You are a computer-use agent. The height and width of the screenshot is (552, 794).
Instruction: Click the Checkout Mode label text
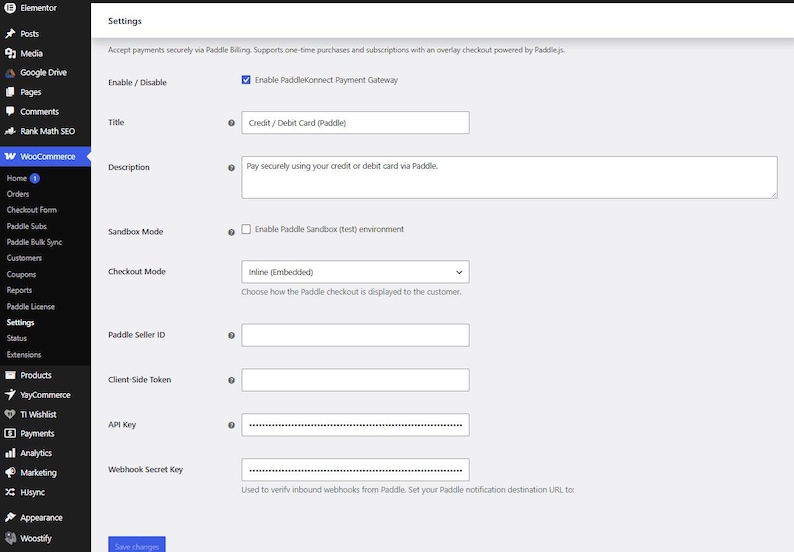137,271
